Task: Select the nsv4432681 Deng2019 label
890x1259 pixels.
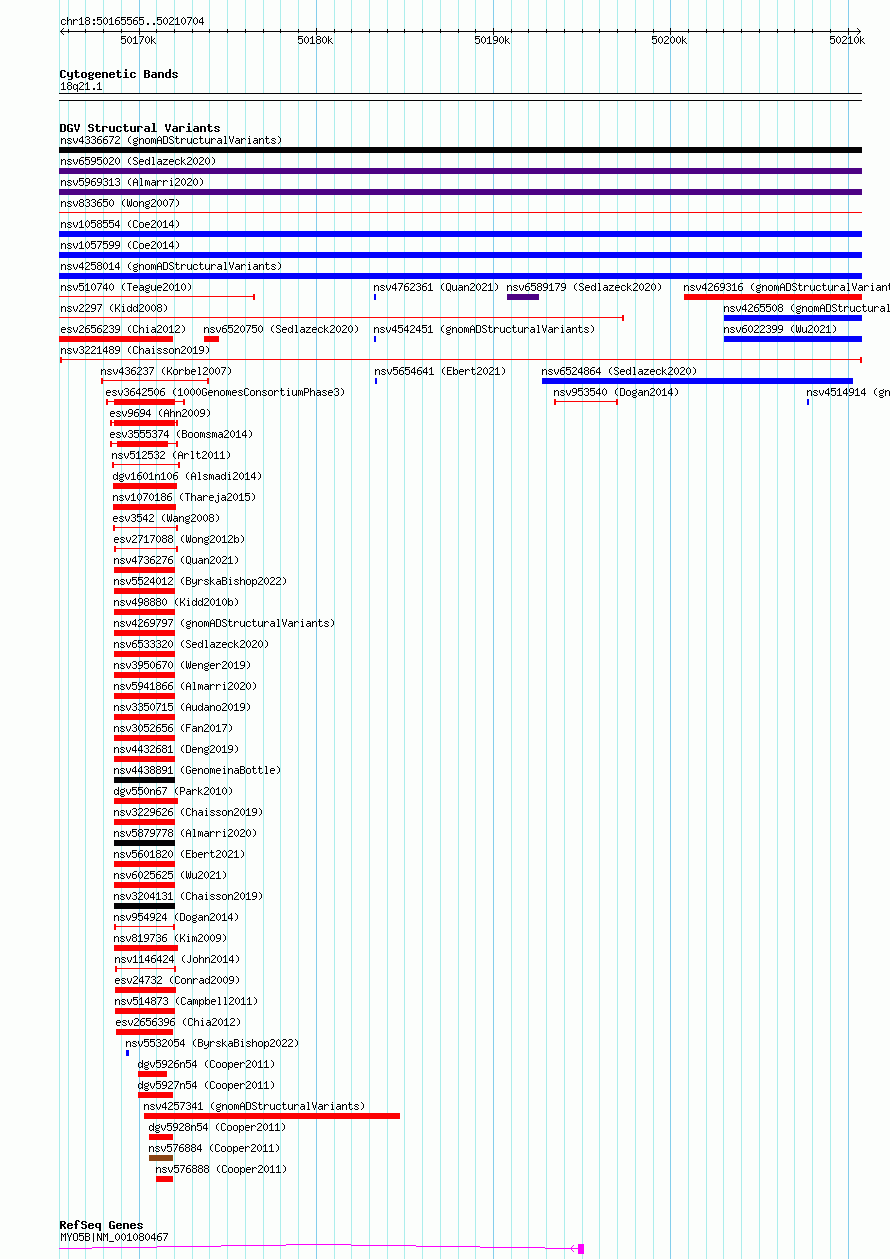Action: pyautogui.click(x=176, y=749)
